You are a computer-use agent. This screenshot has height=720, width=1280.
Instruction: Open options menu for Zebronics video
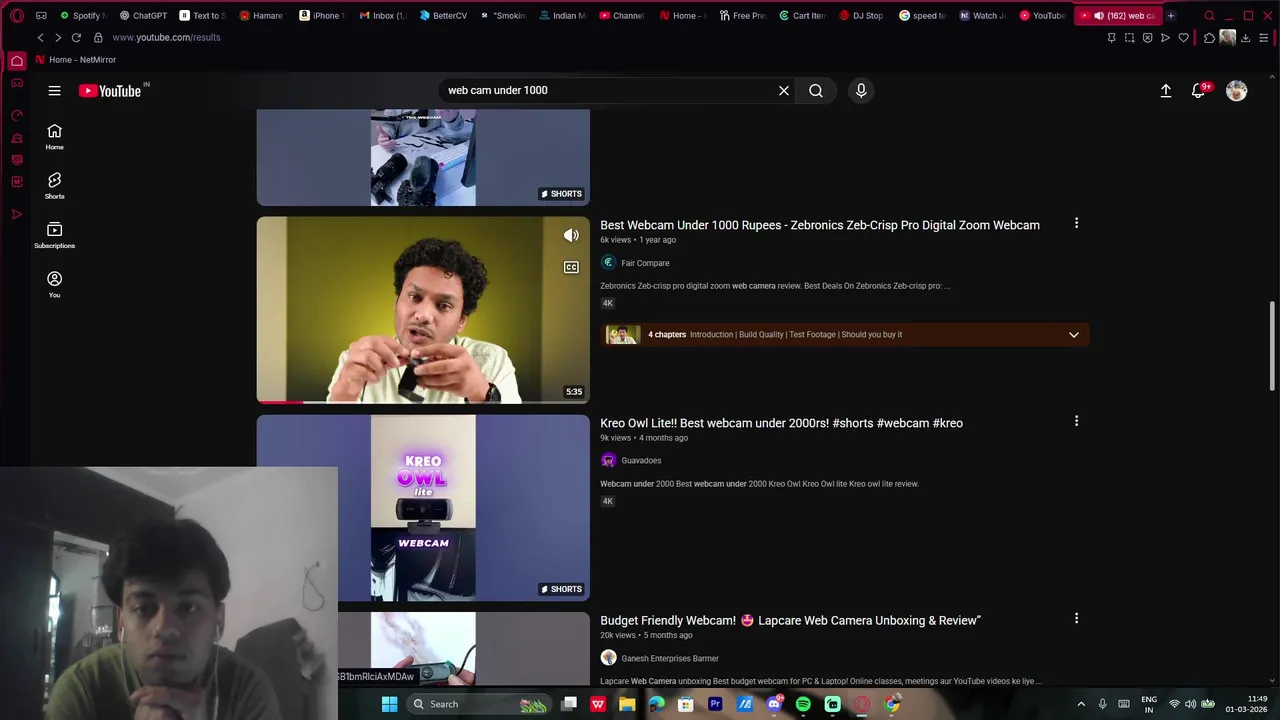point(1076,223)
